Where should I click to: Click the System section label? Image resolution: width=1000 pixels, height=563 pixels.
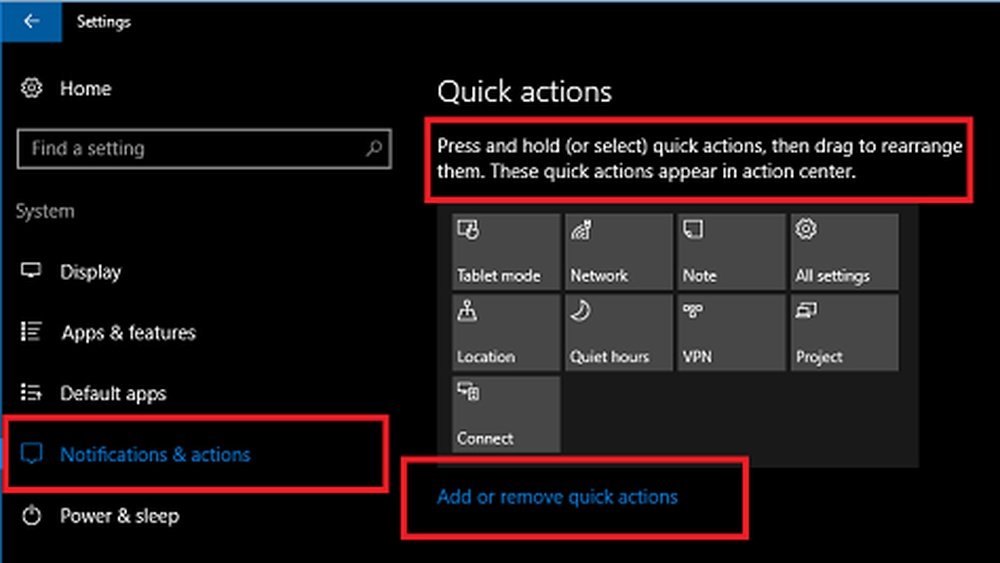[x=45, y=211]
